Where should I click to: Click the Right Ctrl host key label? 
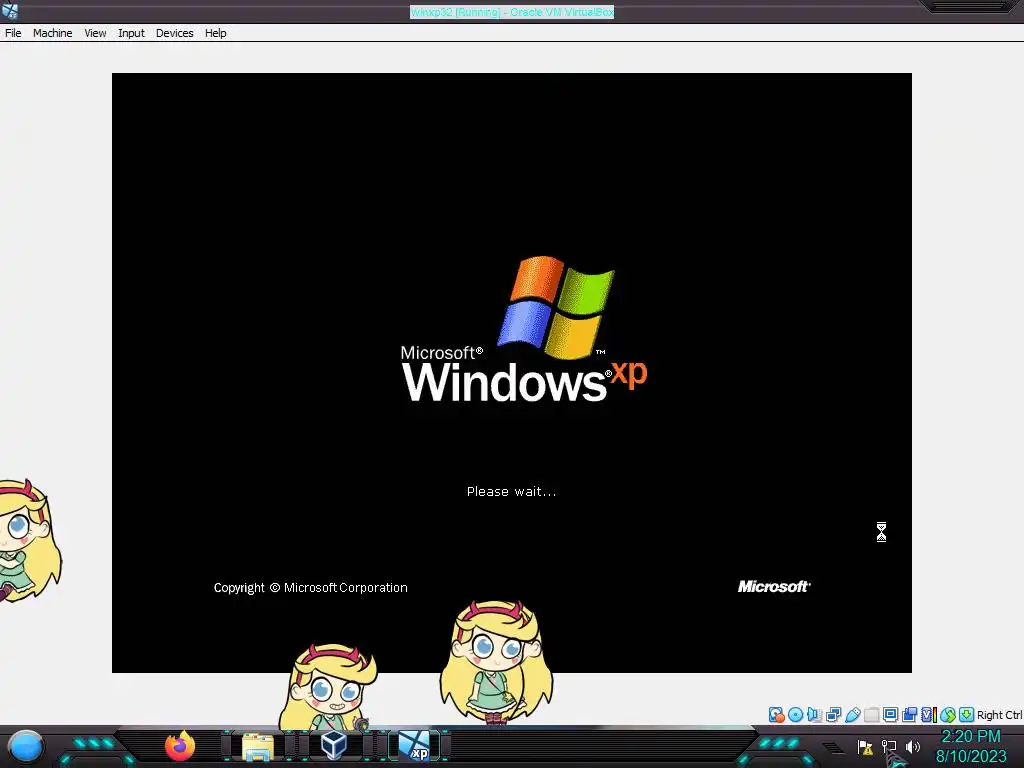click(999, 715)
